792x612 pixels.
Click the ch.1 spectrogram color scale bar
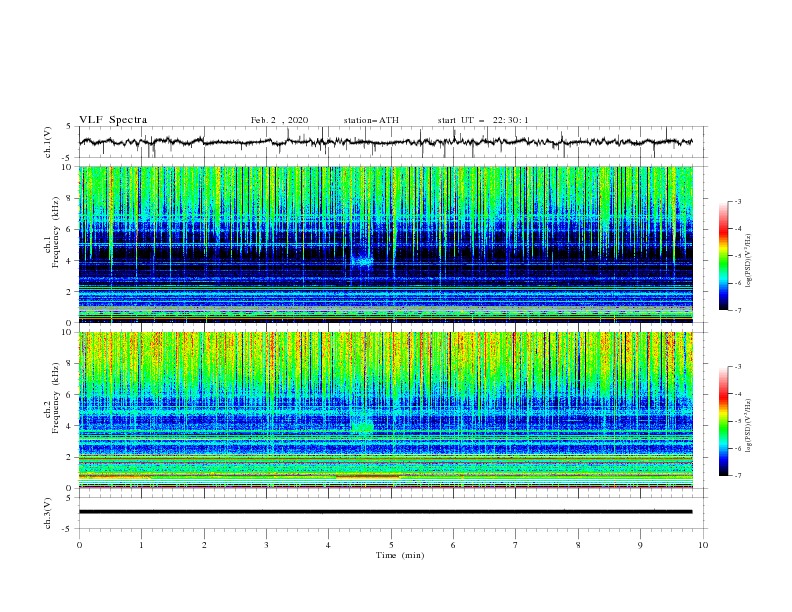(723, 256)
